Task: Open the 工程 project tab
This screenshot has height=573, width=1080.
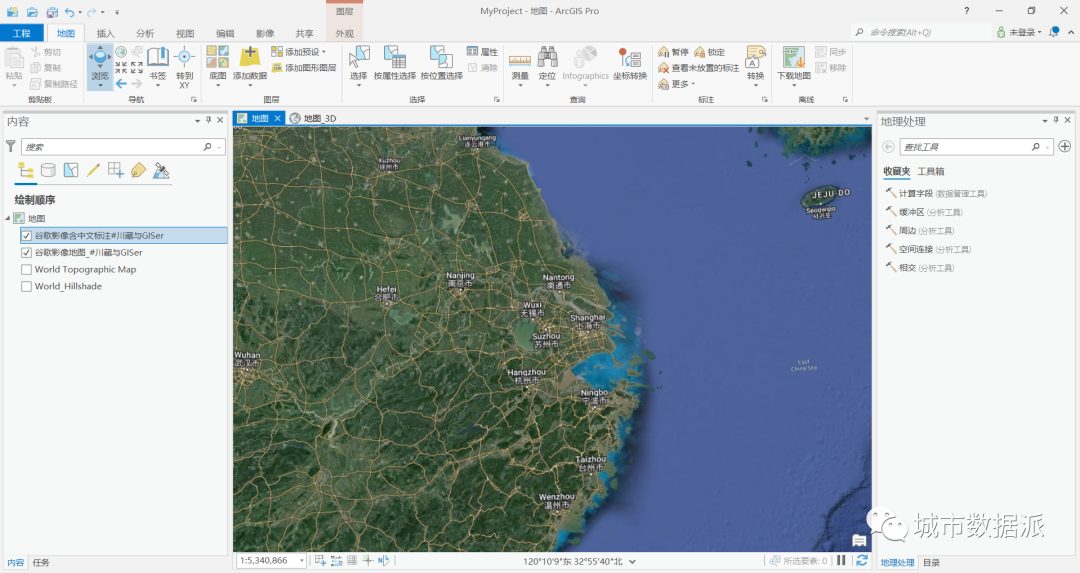Action: point(21,33)
